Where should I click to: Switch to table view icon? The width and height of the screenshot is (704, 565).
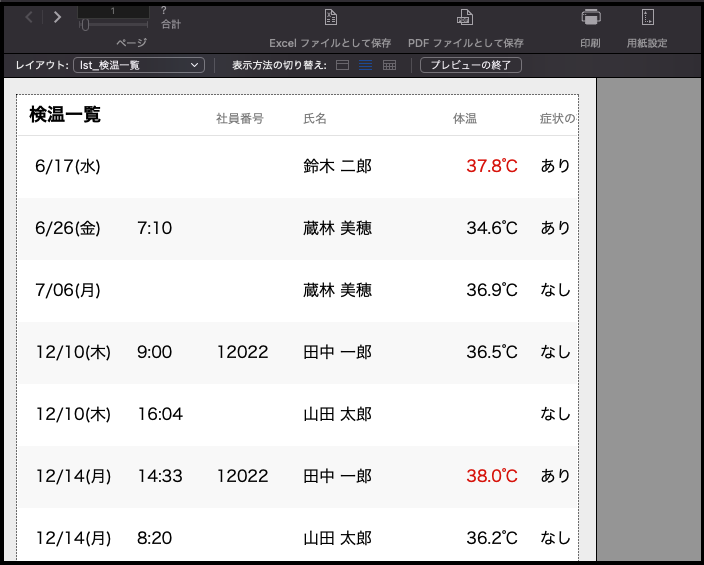pyautogui.click(x=389, y=65)
